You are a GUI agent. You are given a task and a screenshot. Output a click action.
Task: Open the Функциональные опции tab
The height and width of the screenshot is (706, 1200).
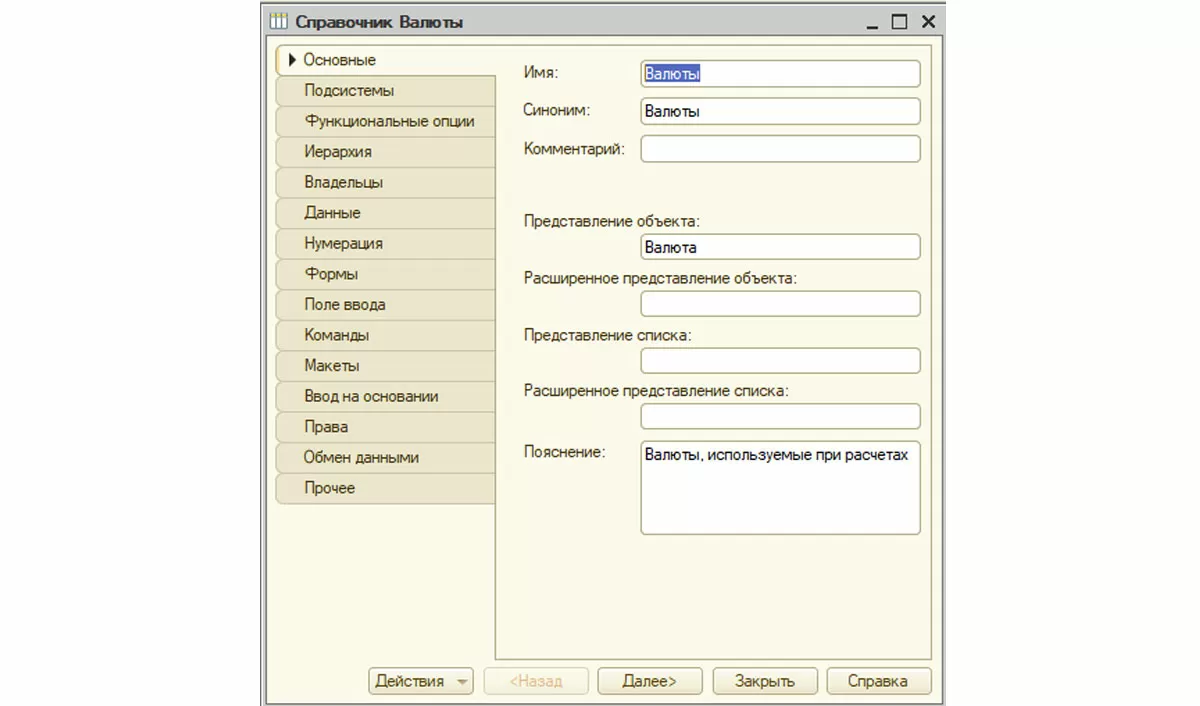[389, 122]
